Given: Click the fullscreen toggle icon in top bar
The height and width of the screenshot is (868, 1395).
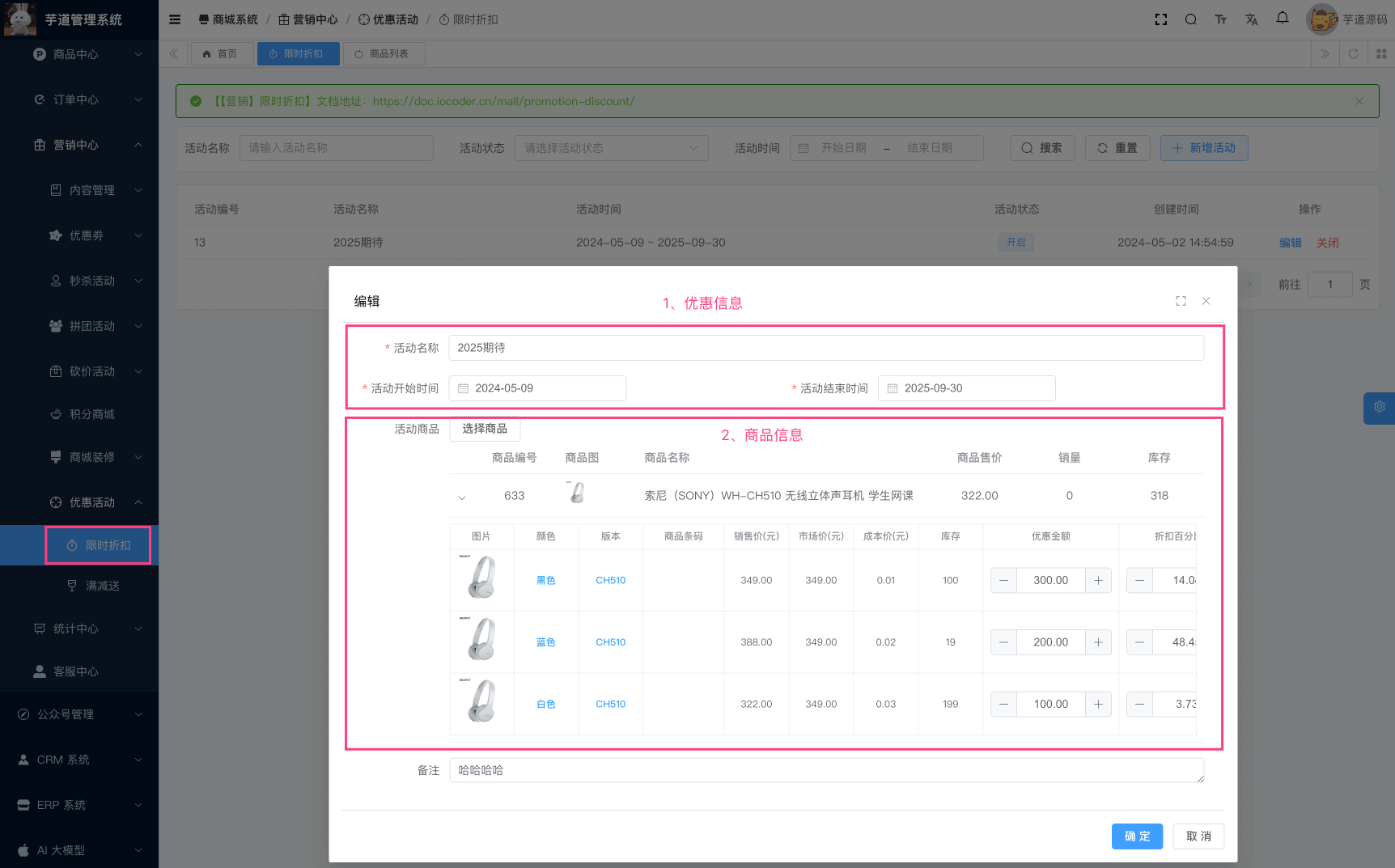Looking at the screenshot, I should click(1161, 19).
